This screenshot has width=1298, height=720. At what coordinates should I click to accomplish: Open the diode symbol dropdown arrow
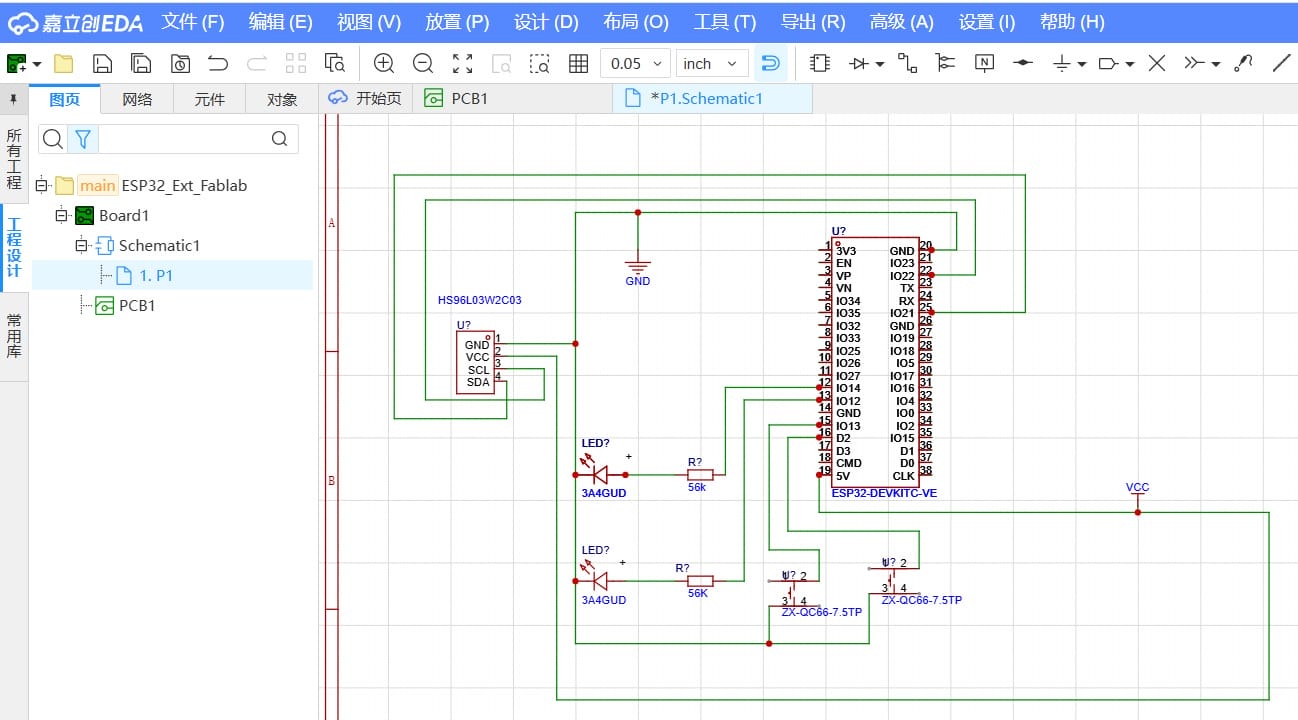[x=880, y=64]
